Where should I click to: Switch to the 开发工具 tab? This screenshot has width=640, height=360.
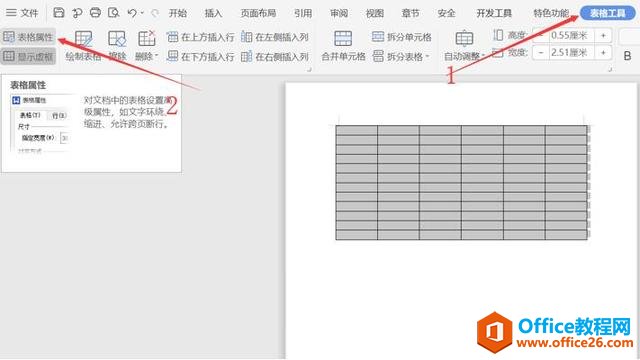(494, 13)
